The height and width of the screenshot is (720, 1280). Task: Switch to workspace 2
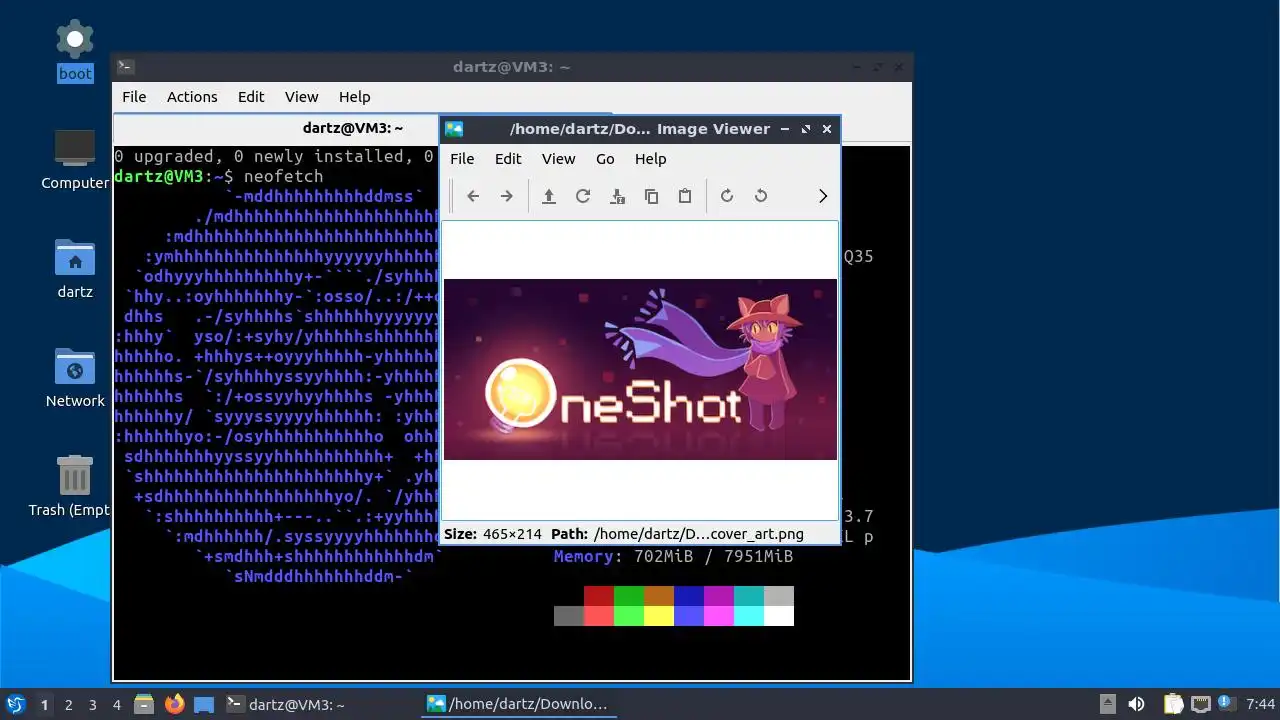point(69,705)
